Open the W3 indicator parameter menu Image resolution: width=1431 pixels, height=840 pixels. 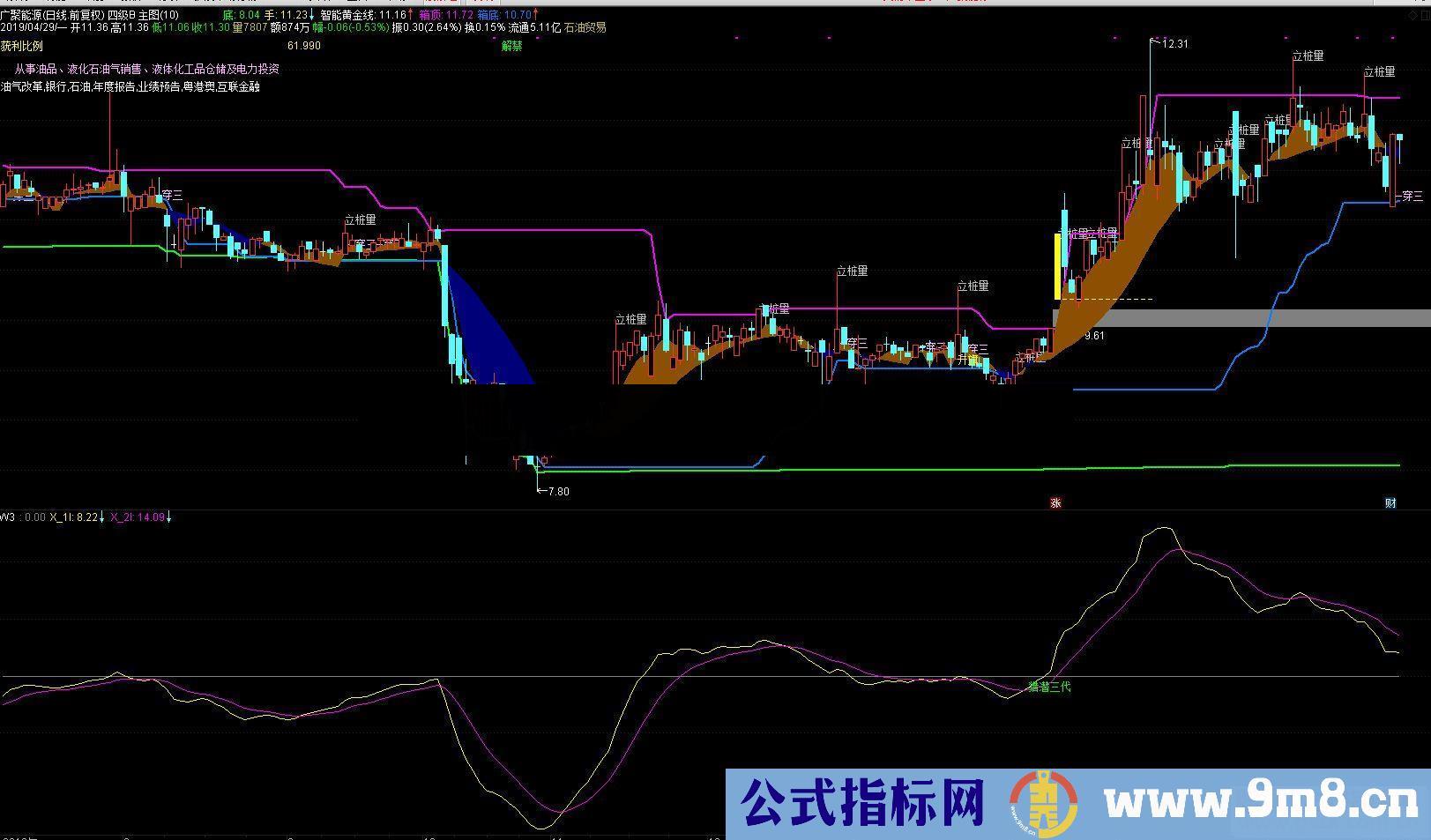[7, 517]
